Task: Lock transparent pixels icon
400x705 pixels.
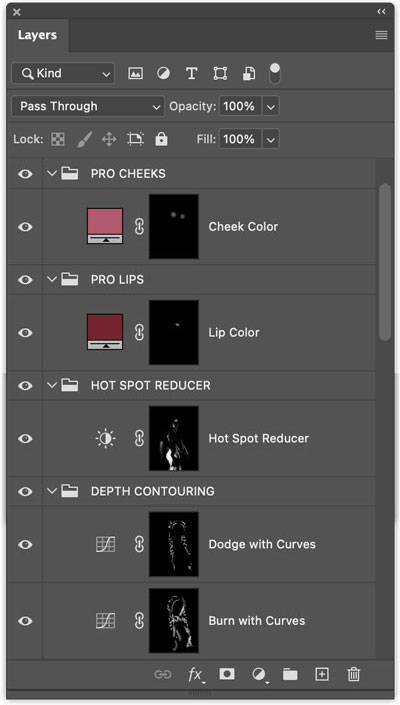Action: [x=58, y=139]
